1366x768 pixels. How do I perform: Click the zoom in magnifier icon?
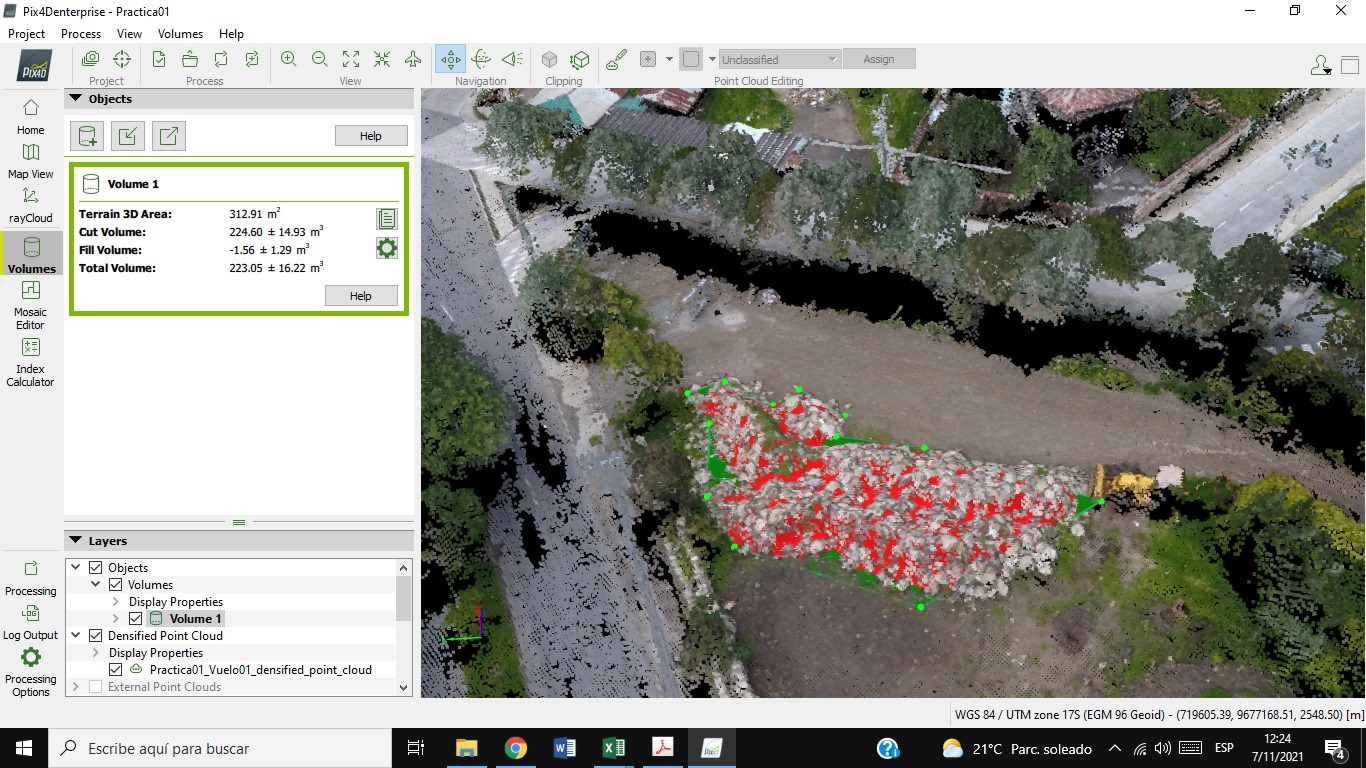289,59
